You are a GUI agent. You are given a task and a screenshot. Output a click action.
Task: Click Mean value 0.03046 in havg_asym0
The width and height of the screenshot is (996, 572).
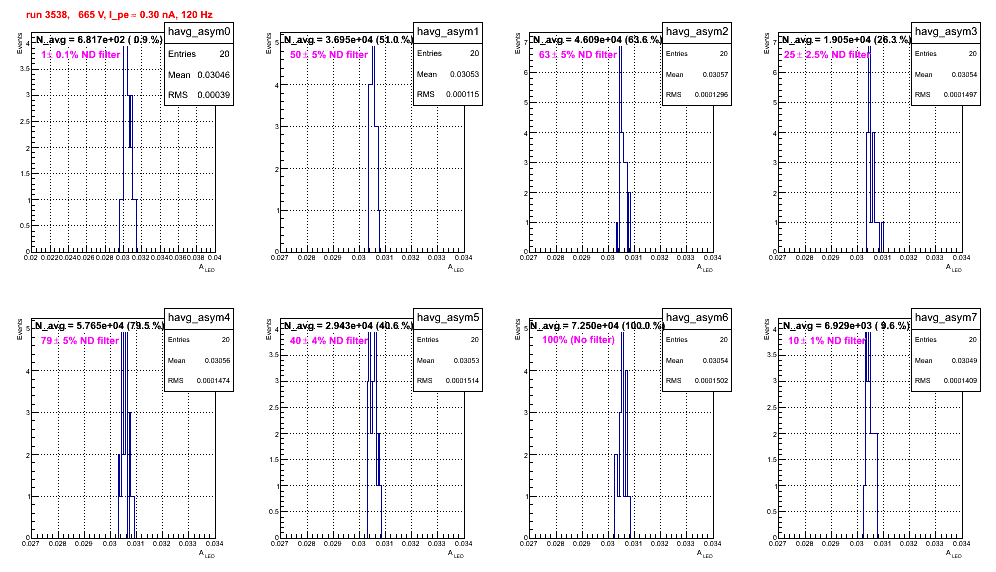coord(213,74)
